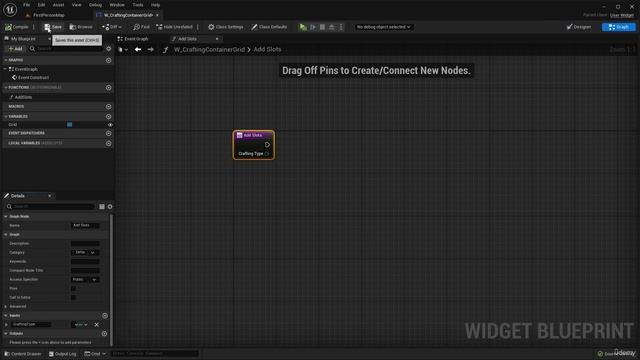Screen dimensions: 640x360
Task: Click the eject button in the play toolbar
Action: pos(331,27)
